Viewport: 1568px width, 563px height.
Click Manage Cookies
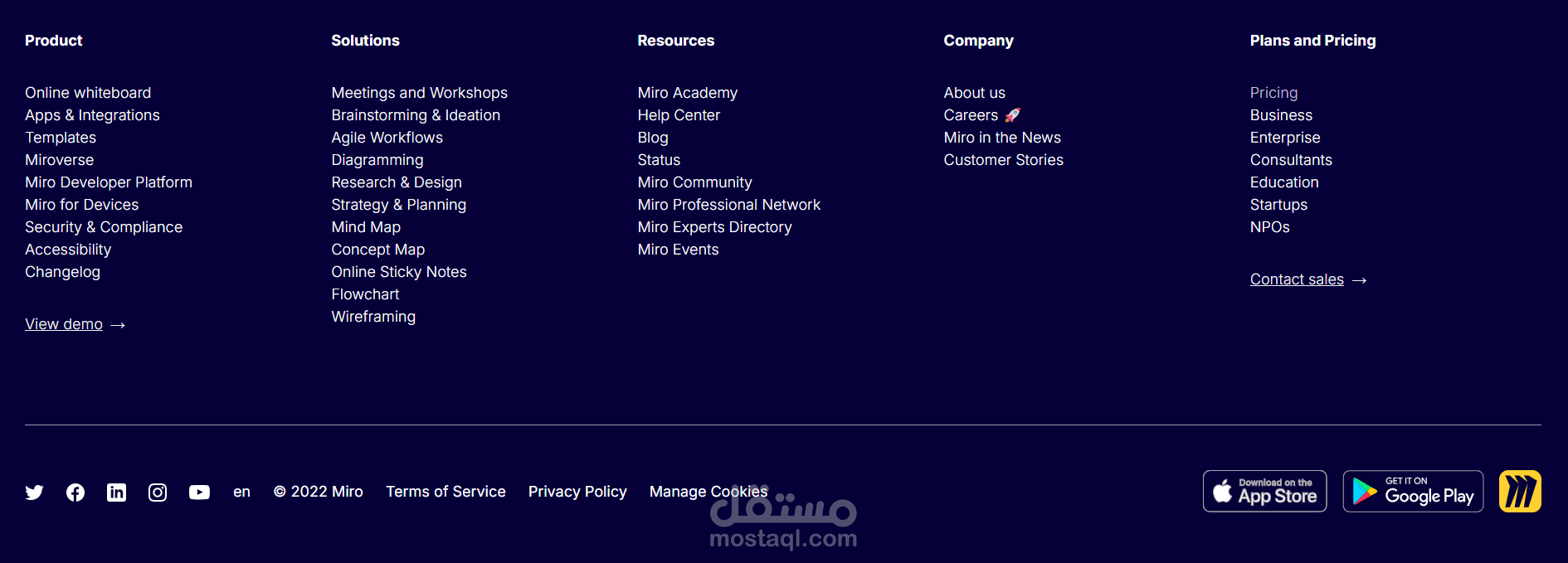tap(709, 492)
